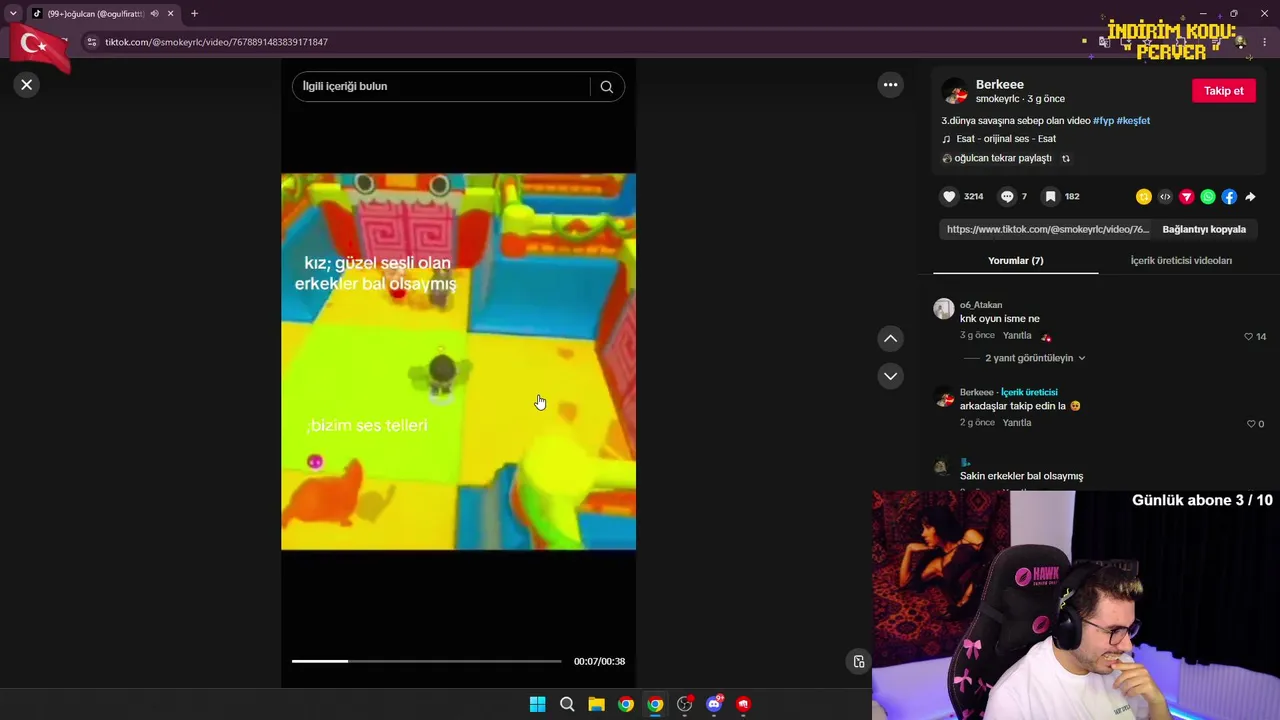Go to previous video with up arrow
Screen dimensions: 1280x720
point(890,339)
